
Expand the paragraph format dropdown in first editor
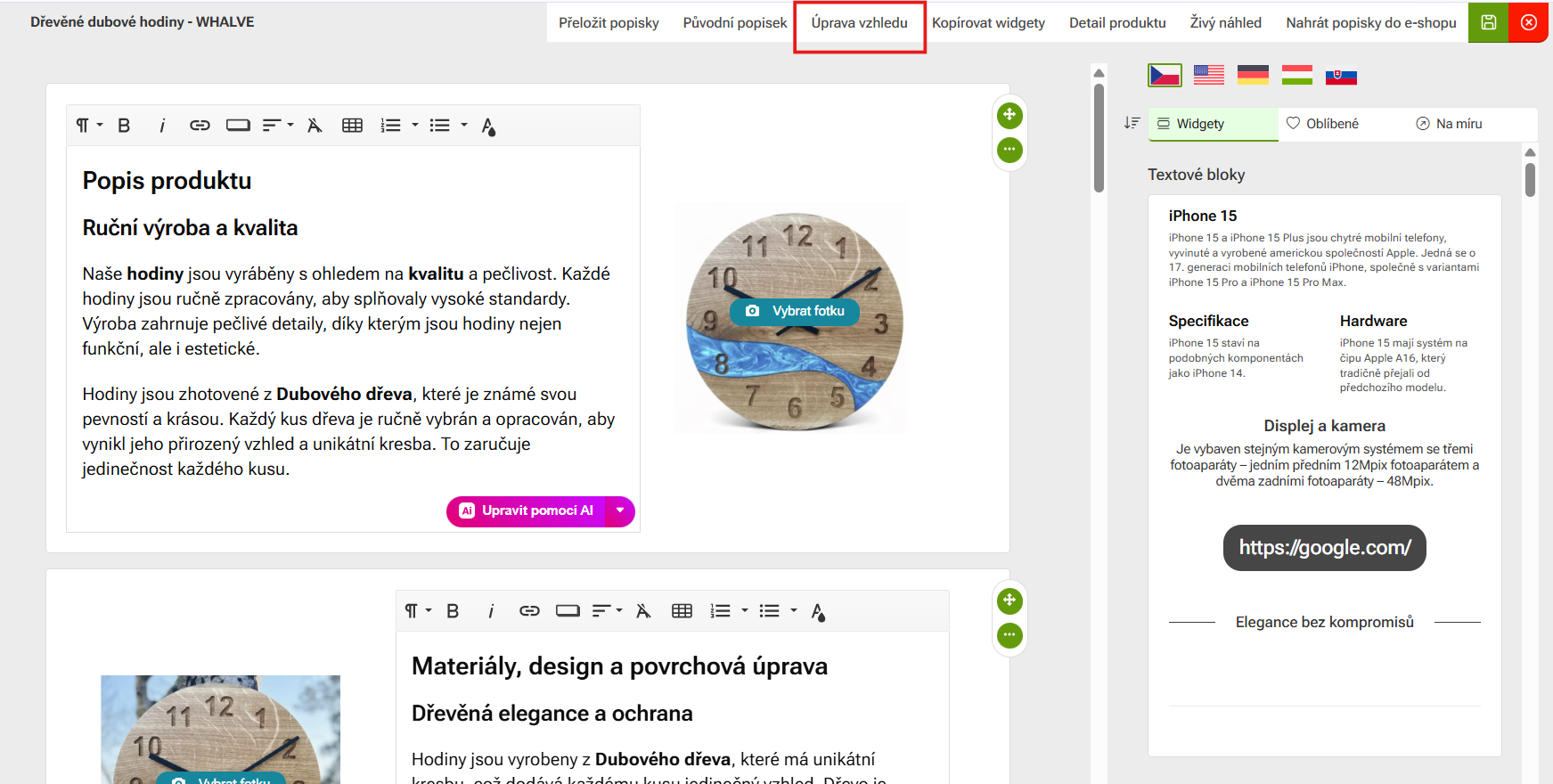(89, 126)
